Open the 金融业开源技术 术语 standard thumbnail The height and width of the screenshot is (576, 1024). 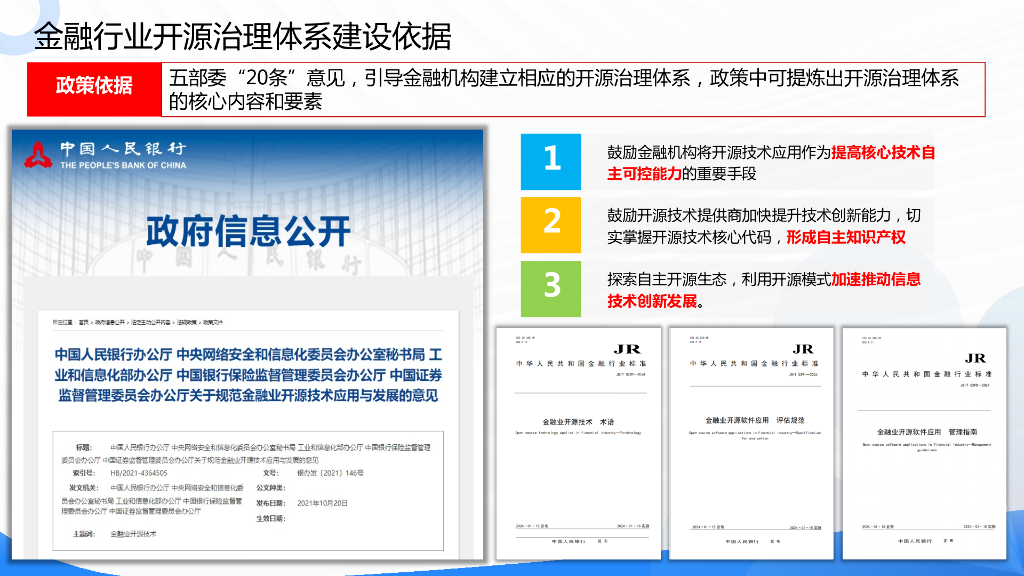tap(578, 443)
